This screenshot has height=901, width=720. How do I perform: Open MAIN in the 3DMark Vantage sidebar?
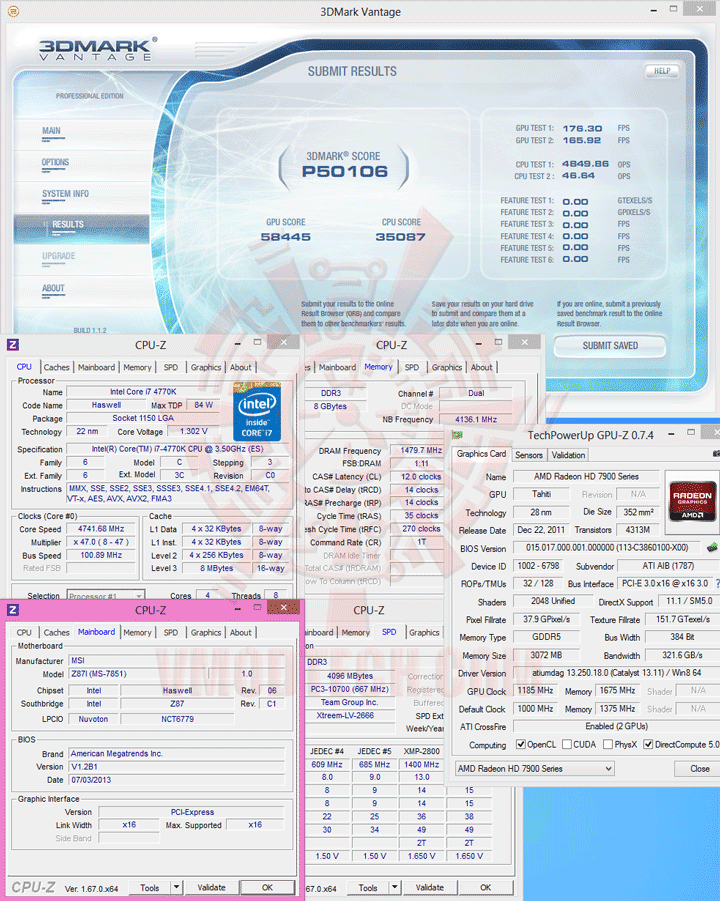[x=51, y=131]
